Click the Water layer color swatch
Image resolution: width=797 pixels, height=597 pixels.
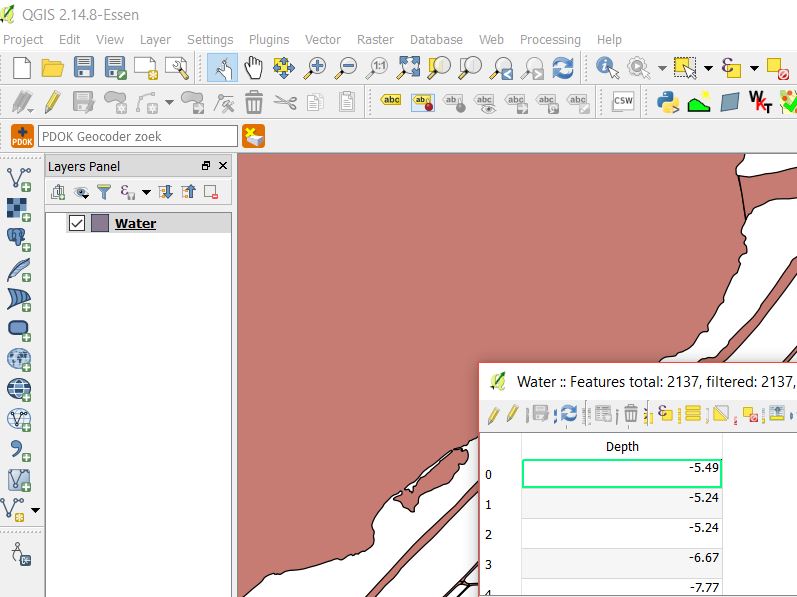(100, 223)
